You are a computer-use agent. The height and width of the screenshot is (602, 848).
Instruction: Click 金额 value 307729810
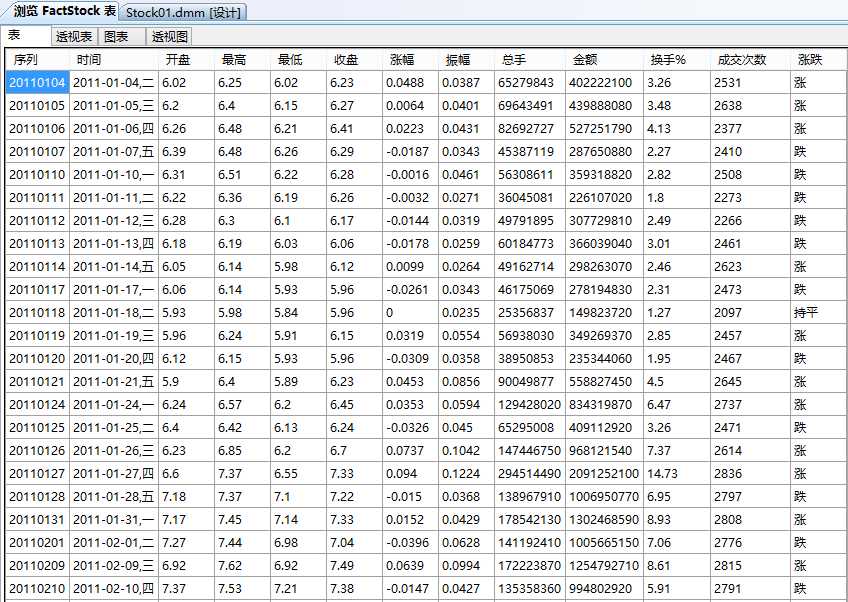pos(604,221)
